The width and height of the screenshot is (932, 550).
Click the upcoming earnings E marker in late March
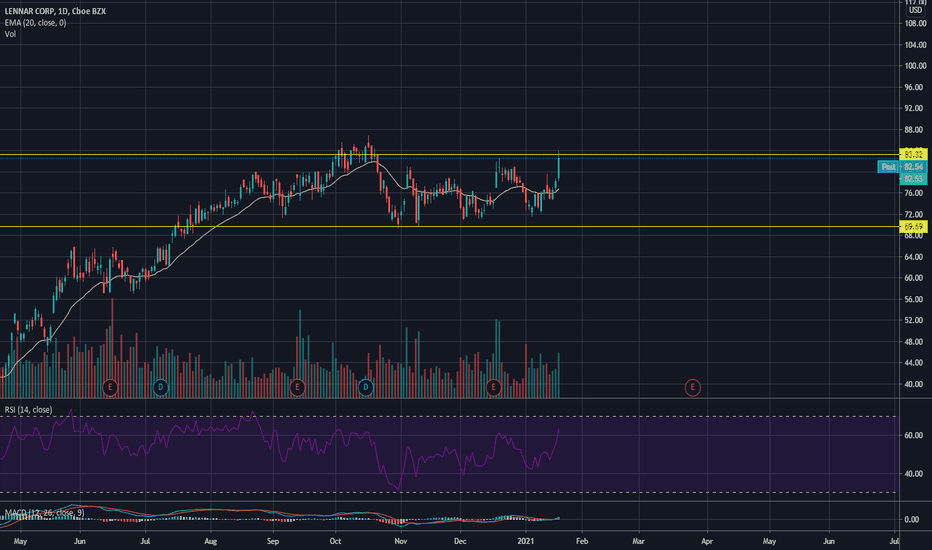(692, 388)
